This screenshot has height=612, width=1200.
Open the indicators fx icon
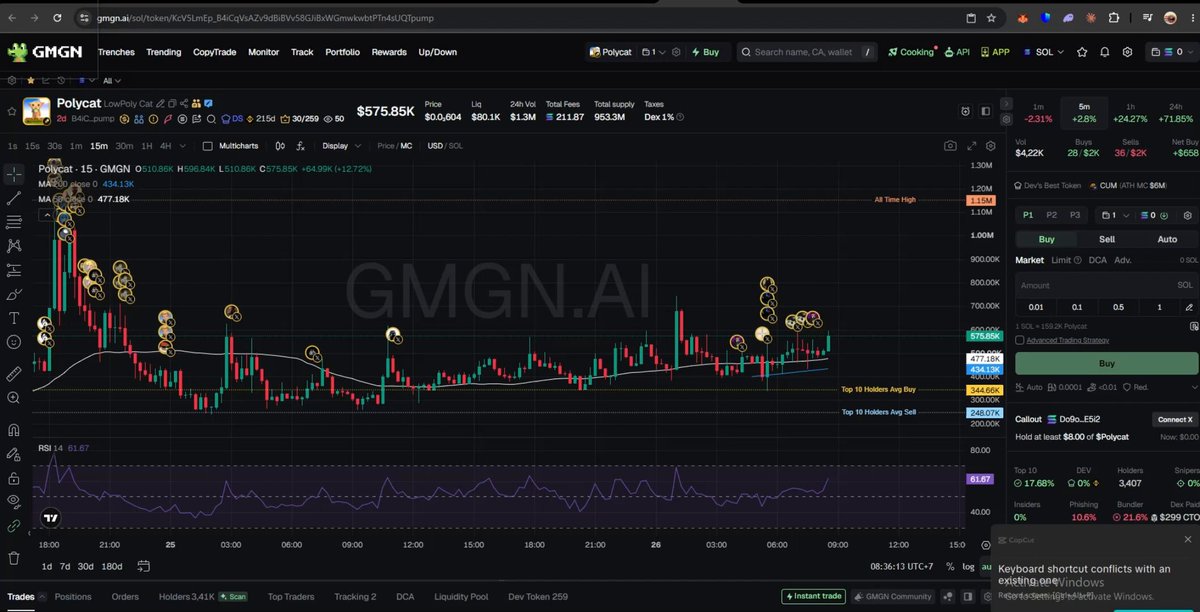point(300,146)
